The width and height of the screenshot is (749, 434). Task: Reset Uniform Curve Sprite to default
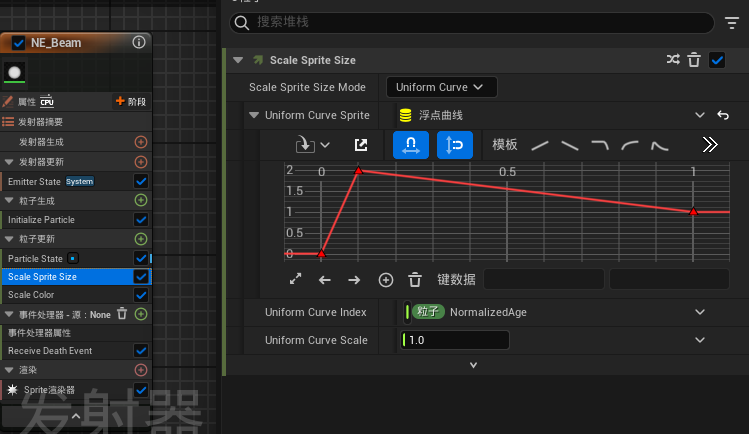pyautogui.click(x=723, y=115)
